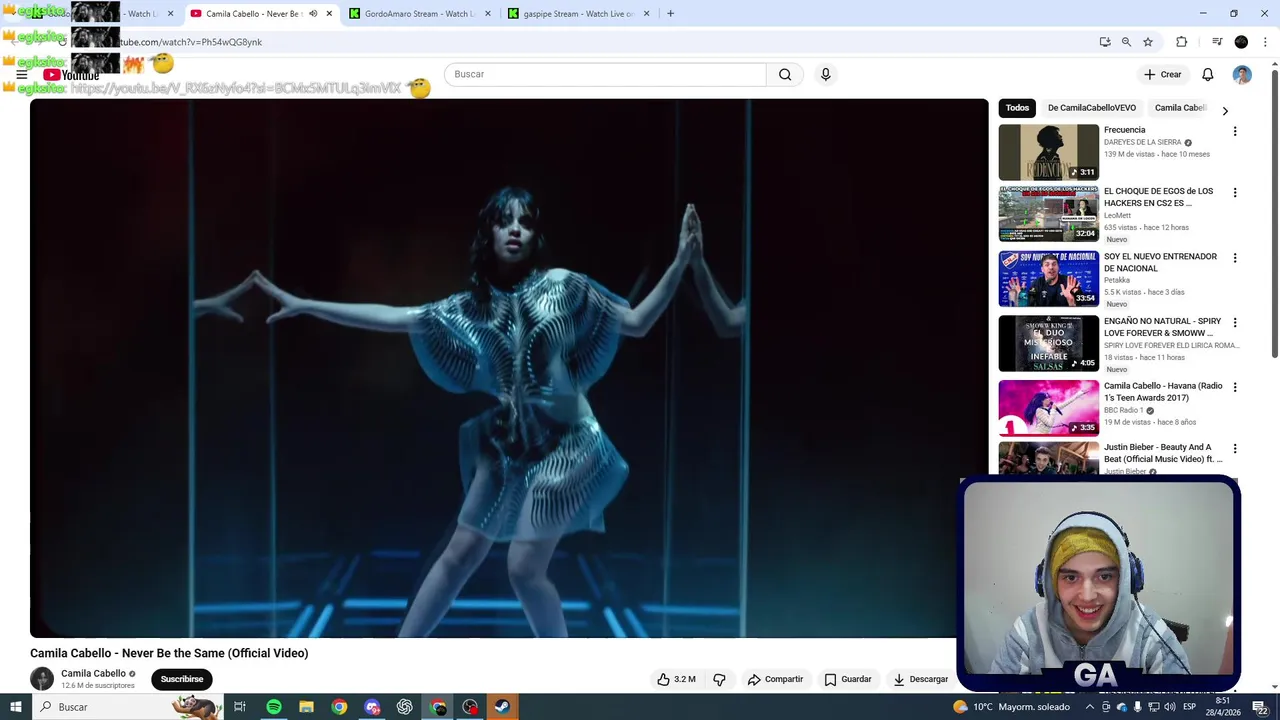The width and height of the screenshot is (1280, 720).
Task: Open YouTube notifications bell
Action: tap(1207, 74)
